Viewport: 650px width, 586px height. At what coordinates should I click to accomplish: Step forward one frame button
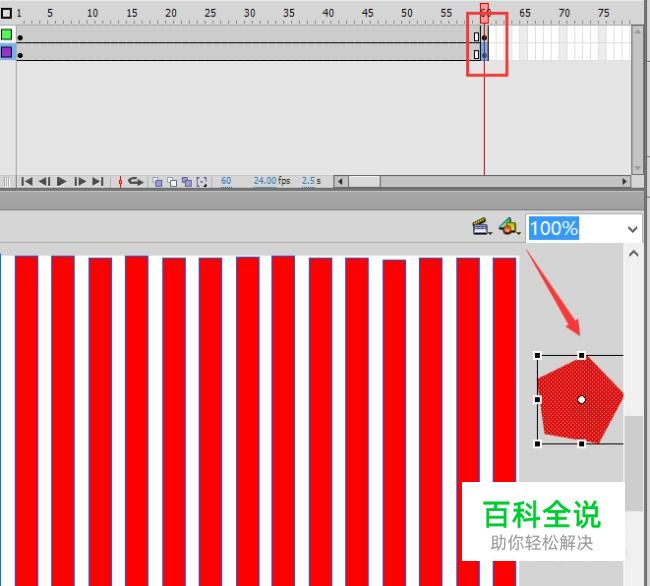click(80, 182)
